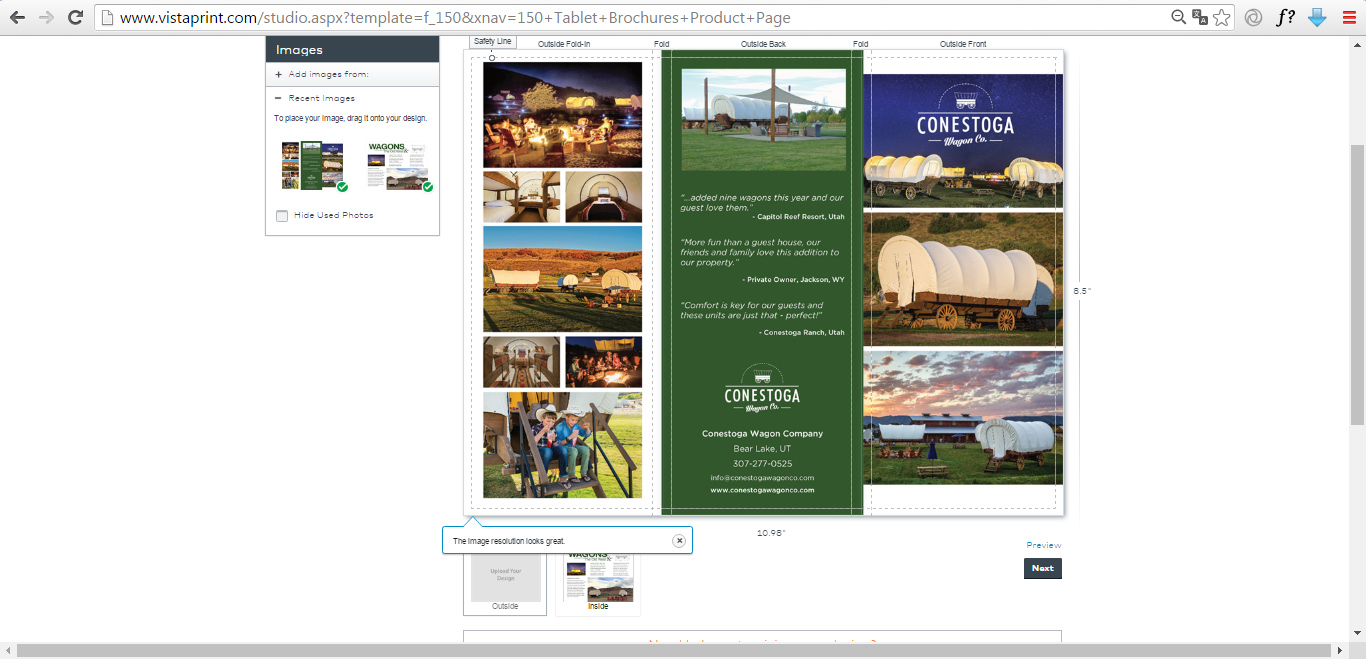Screen dimensions: 1366x659
Task: Dismiss the image resolution tooltip
Action: [677, 540]
